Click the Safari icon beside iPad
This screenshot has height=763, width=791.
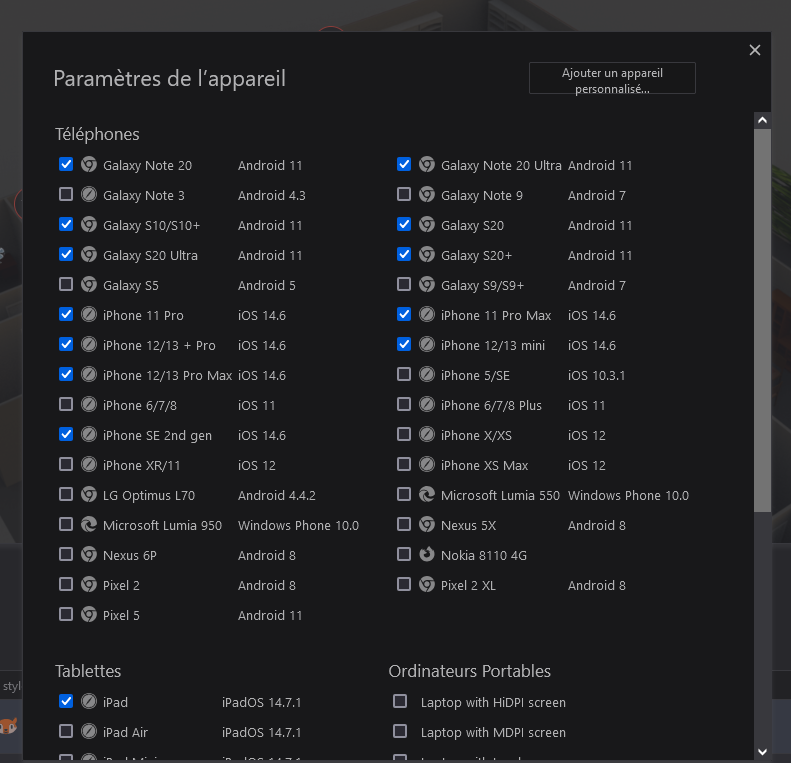(x=89, y=702)
